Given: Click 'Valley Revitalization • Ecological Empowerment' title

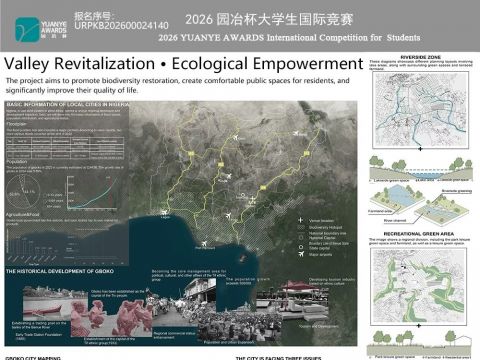Looking at the screenshot, I should tap(184, 64).
